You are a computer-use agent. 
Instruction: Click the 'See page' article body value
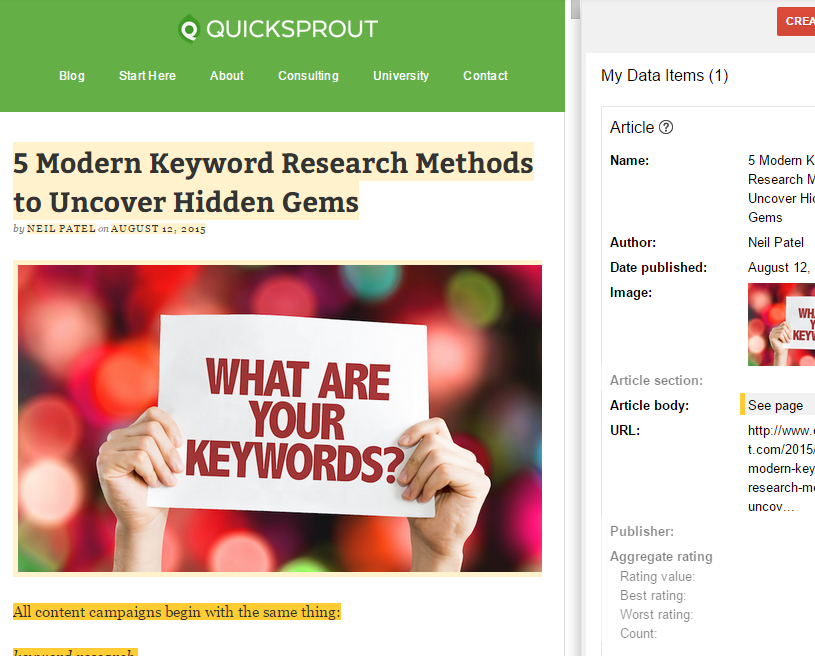click(775, 405)
